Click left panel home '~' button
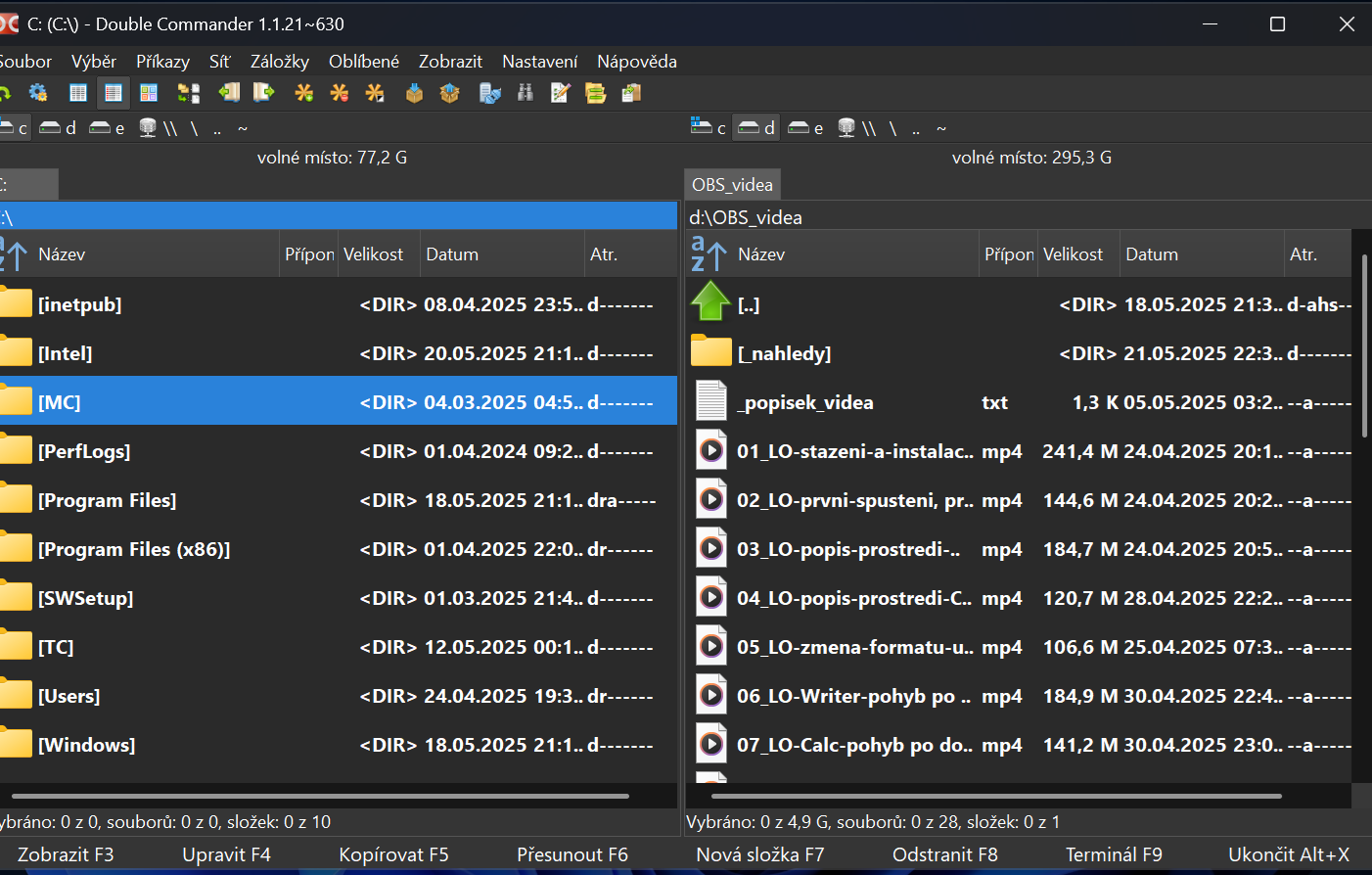1372x875 pixels. click(x=243, y=128)
